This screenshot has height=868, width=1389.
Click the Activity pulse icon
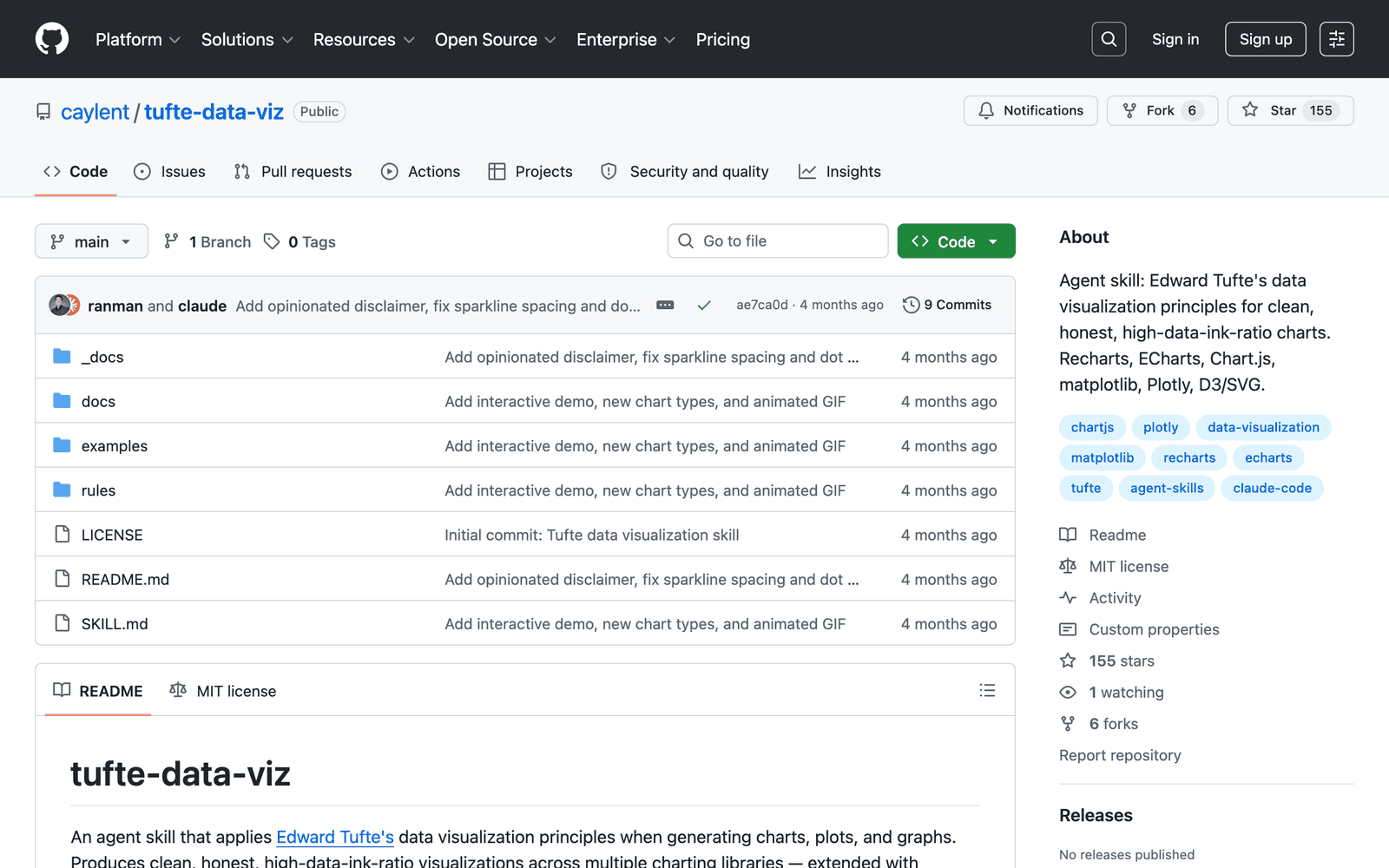point(1068,597)
